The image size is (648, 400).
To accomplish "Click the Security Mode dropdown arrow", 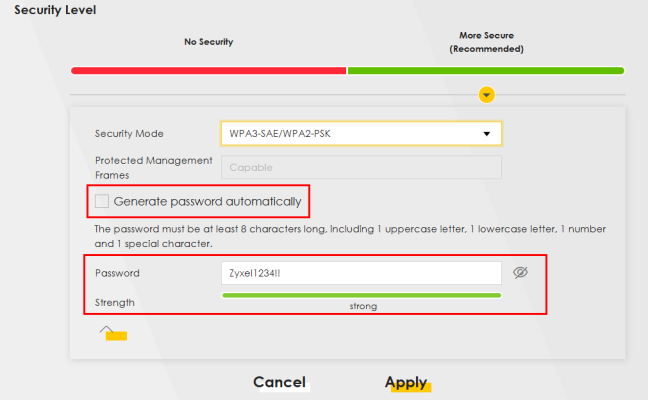I will click(x=487, y=133).
